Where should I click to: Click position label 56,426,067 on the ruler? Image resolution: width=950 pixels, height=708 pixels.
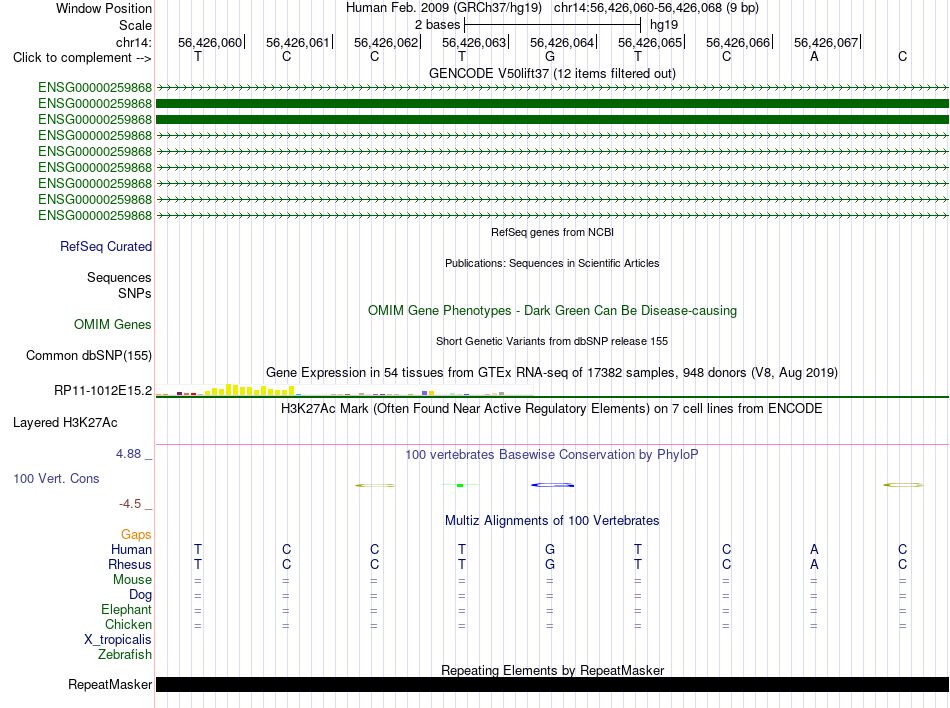(x=826, y=42)
